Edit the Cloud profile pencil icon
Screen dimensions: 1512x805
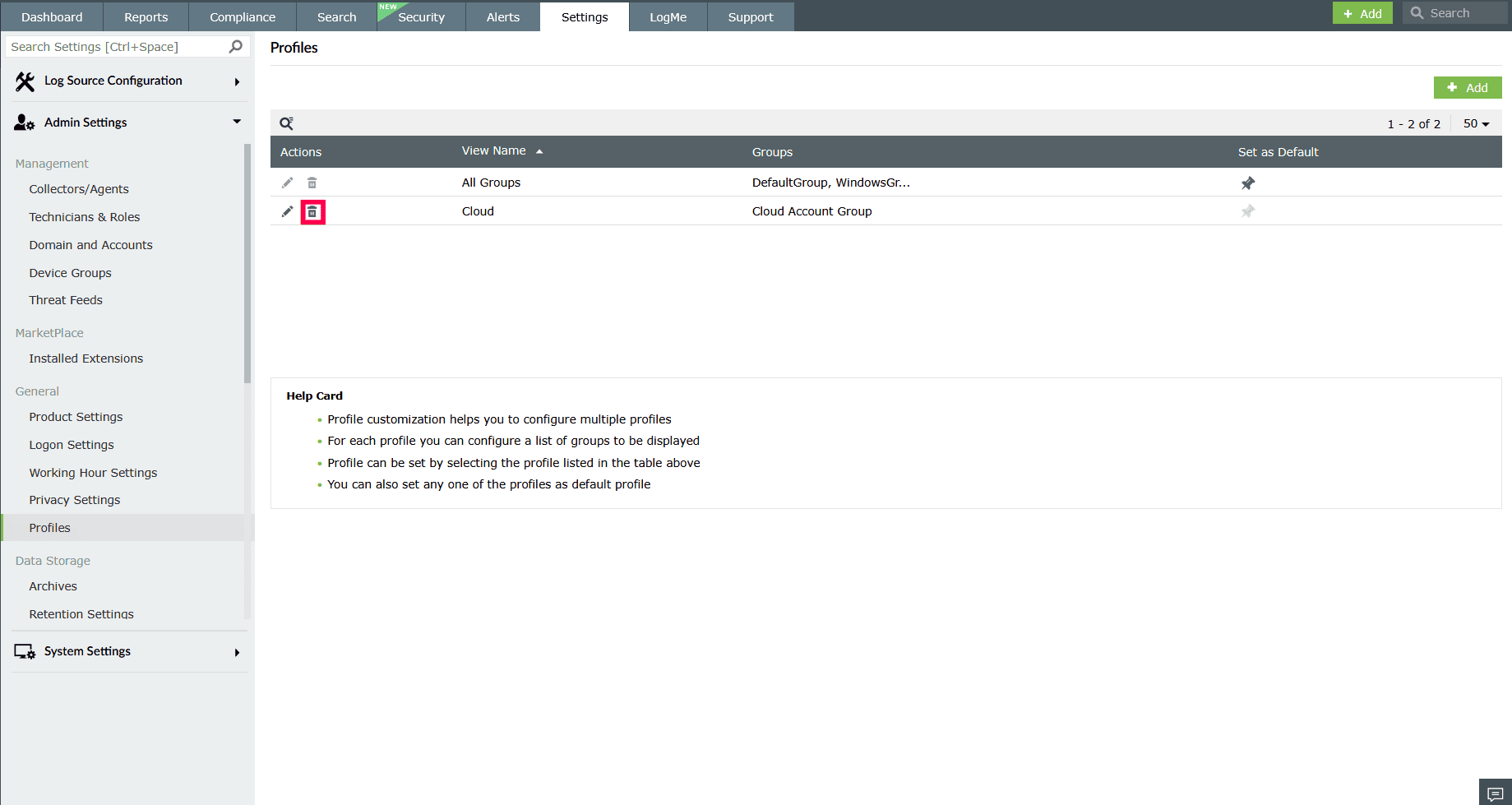pyautogui.click(x=287, y=211)
